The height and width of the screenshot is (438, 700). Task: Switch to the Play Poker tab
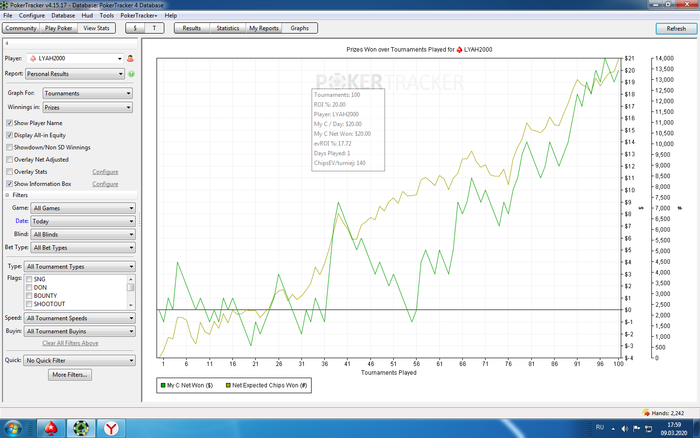point(58,28)
